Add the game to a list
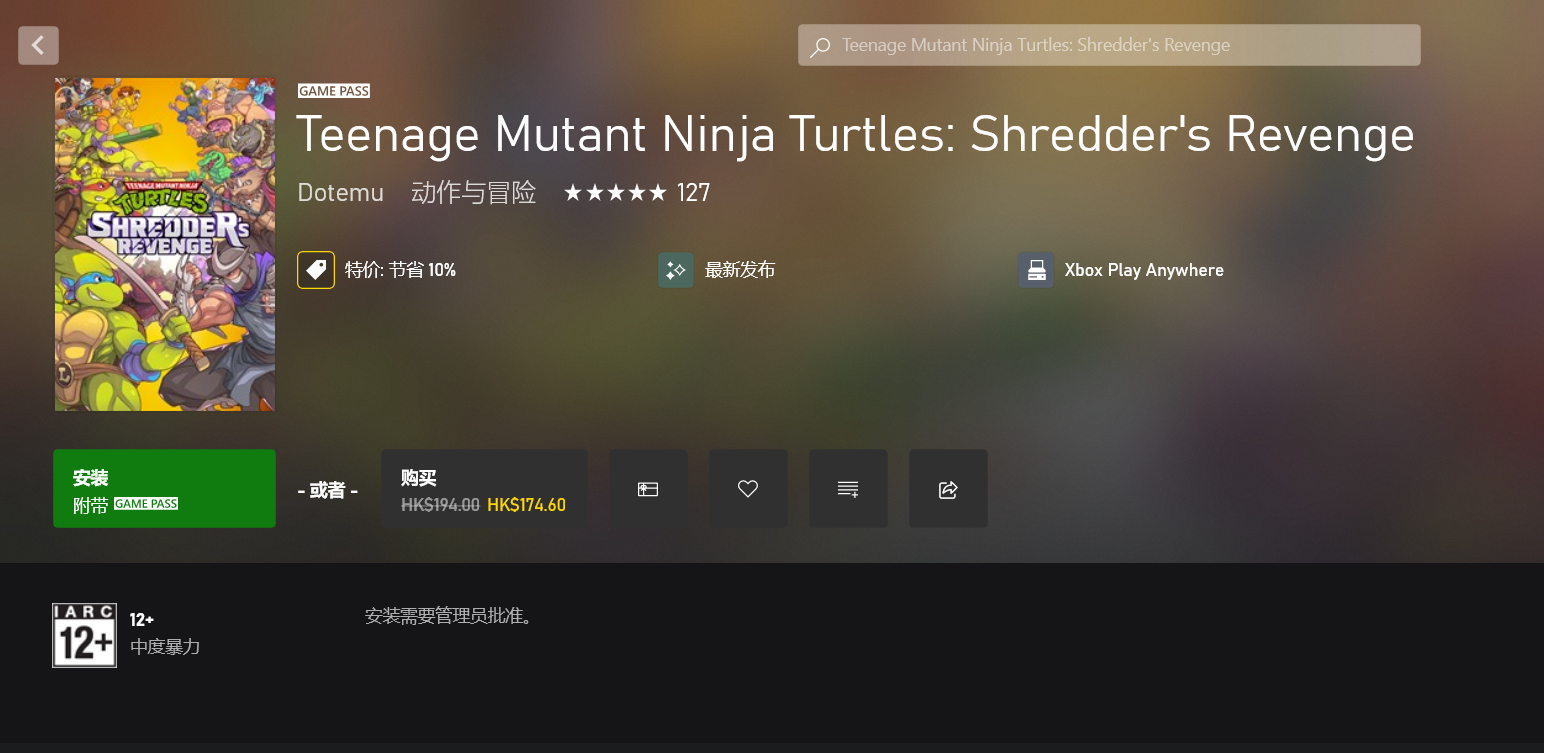Viewport: 1544px width, 753px height. [848, 488]
